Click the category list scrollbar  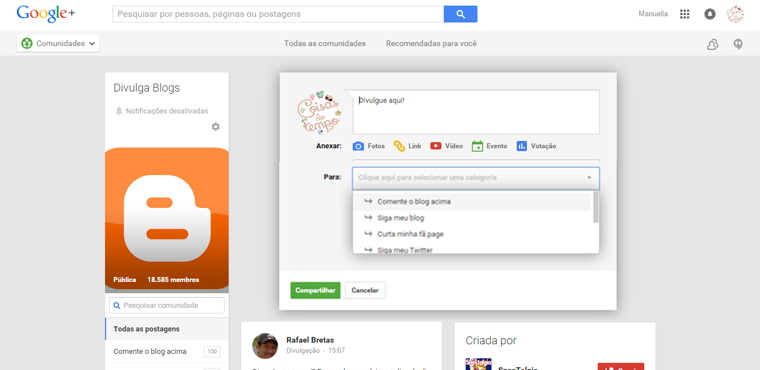[596, 207]
